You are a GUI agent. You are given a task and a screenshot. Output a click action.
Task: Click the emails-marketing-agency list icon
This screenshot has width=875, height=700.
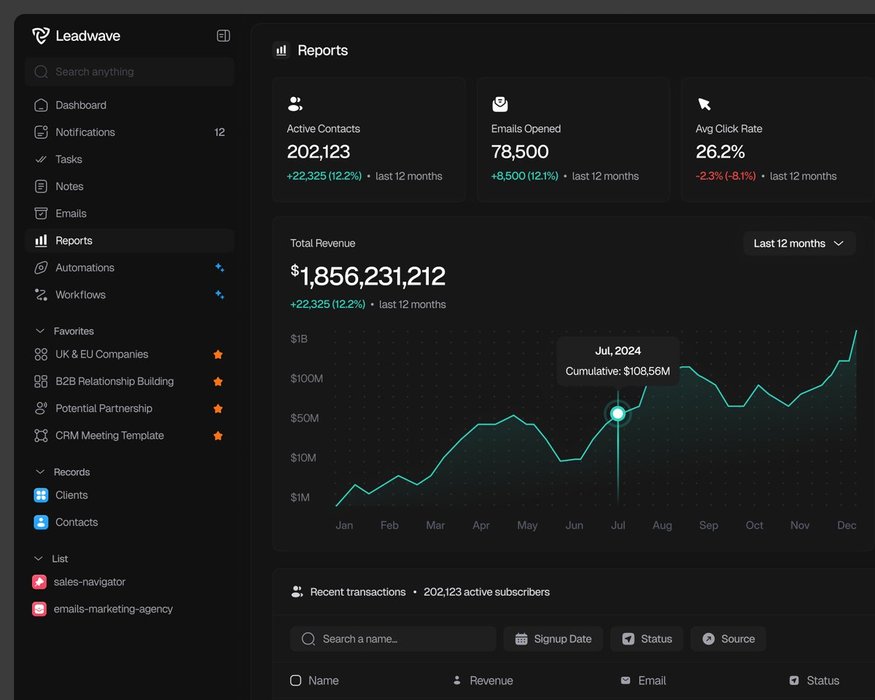pos(40,609)
